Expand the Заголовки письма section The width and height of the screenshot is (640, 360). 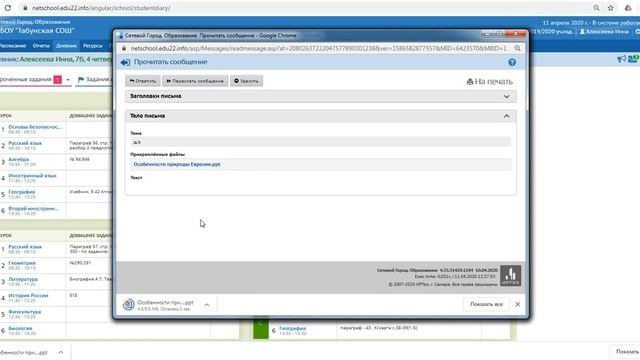tap(320, 96)
